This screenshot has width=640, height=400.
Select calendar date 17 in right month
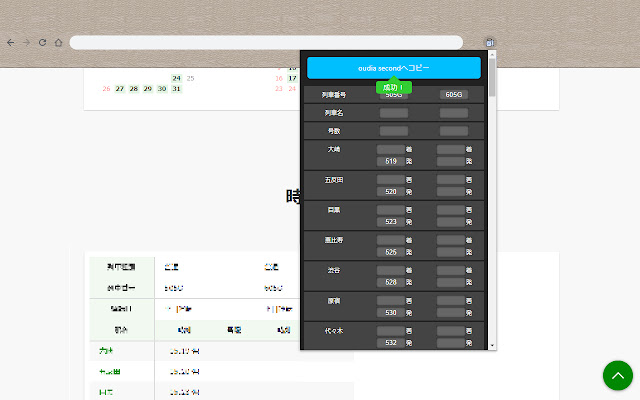[292, 78]
